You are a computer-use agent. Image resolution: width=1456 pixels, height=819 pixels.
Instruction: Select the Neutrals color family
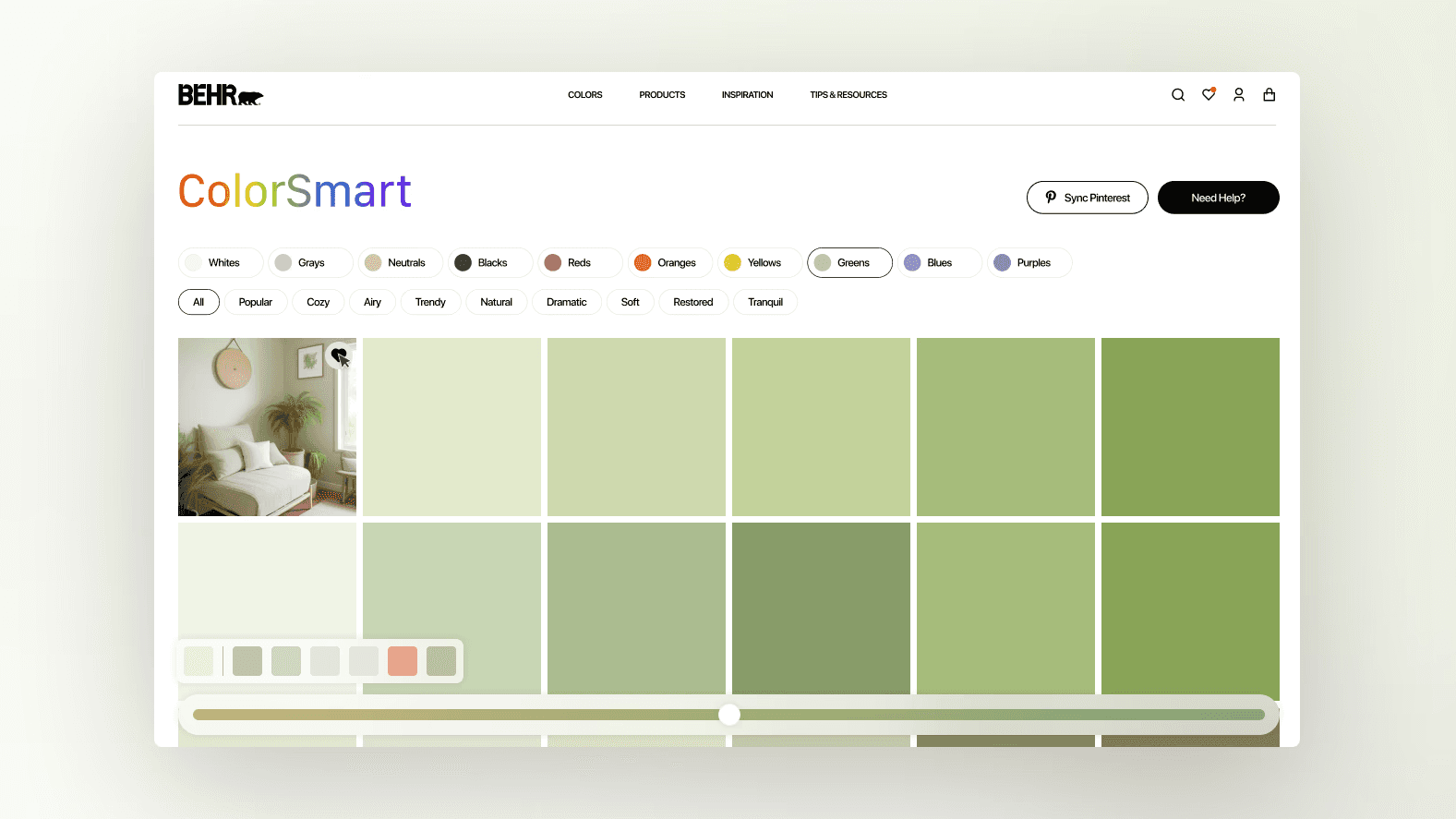click(x=401, y=263)
